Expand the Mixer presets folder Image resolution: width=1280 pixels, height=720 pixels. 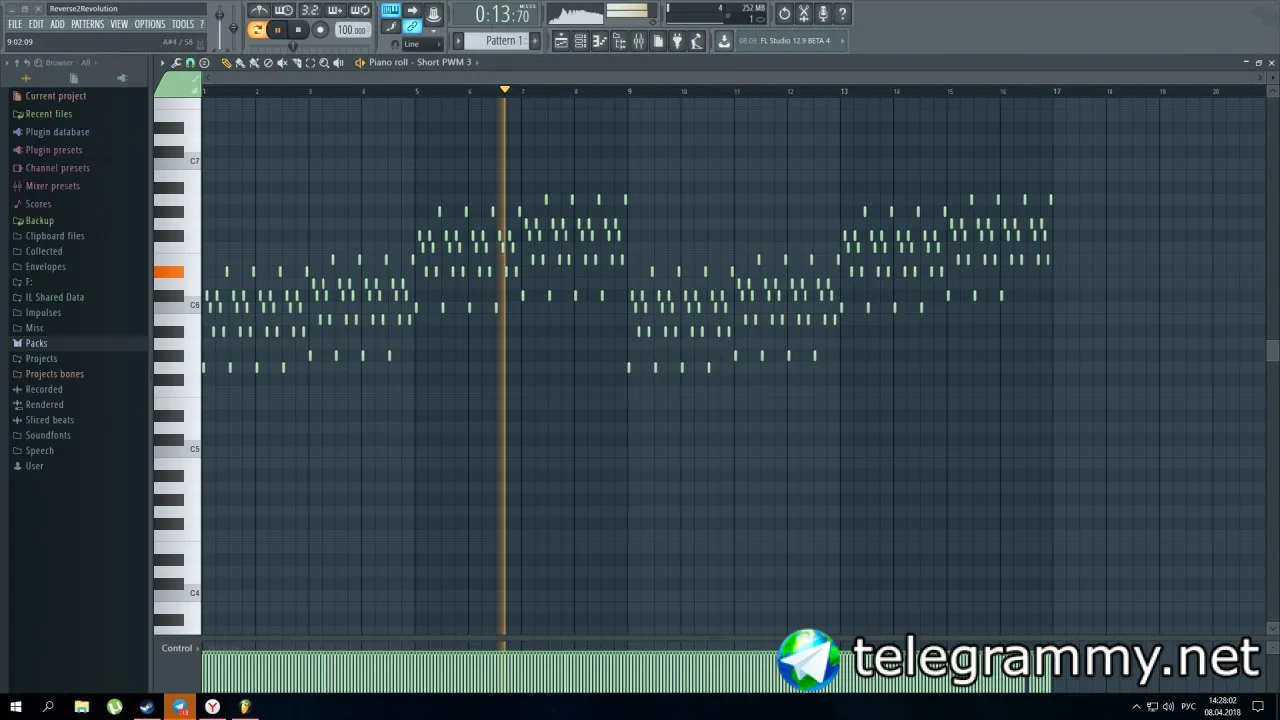(x=52, y=186)
